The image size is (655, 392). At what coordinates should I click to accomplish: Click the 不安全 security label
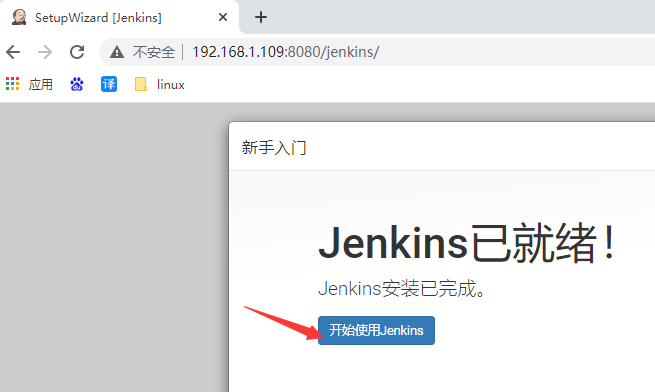(x=154, y=52)
